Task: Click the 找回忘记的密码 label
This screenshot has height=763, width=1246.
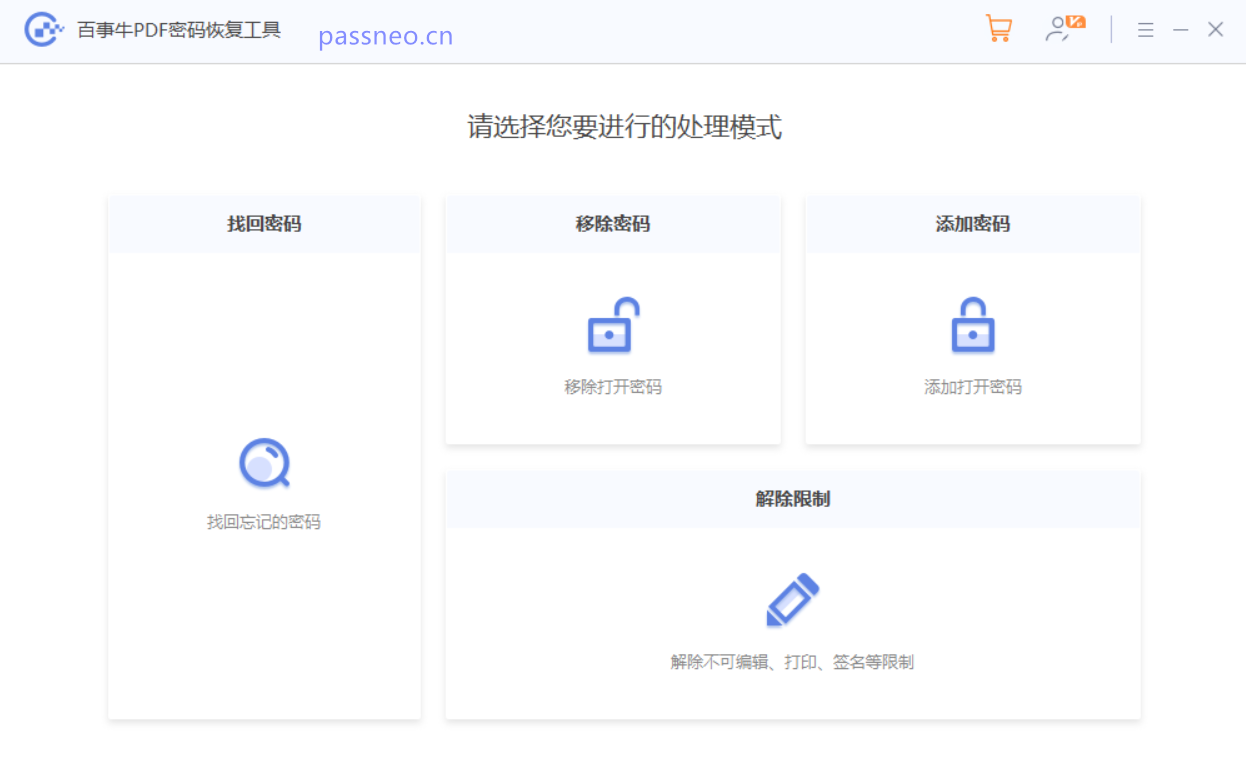Action: click(x=264, y=522)
